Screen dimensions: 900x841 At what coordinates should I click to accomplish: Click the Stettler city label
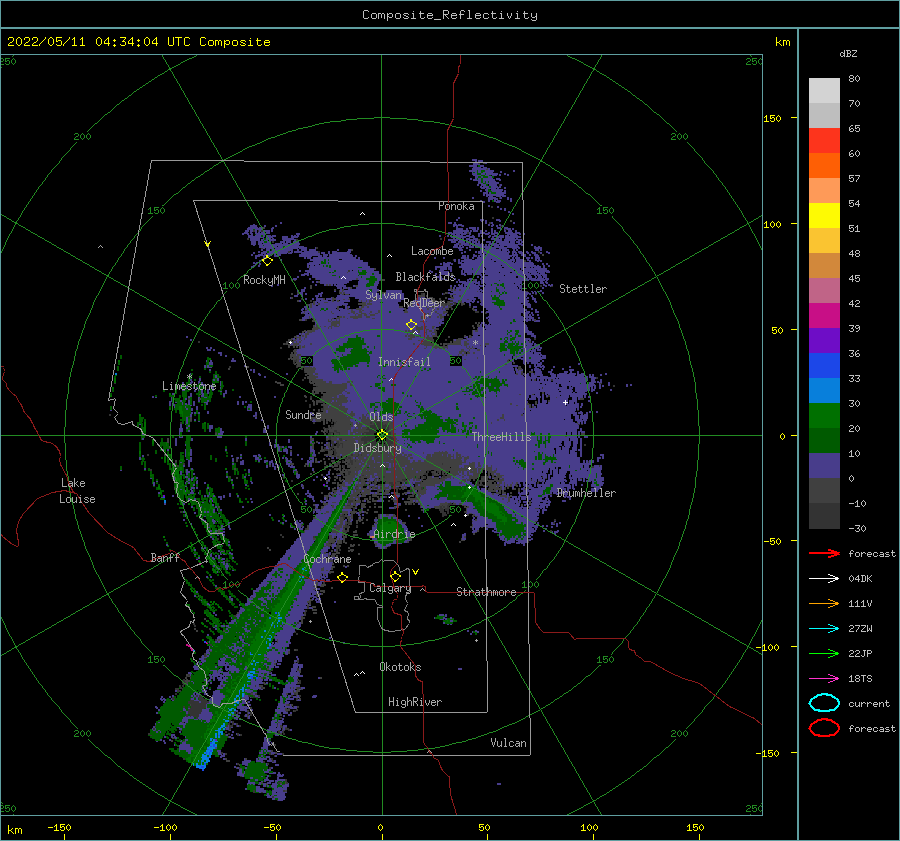(583, 289)
